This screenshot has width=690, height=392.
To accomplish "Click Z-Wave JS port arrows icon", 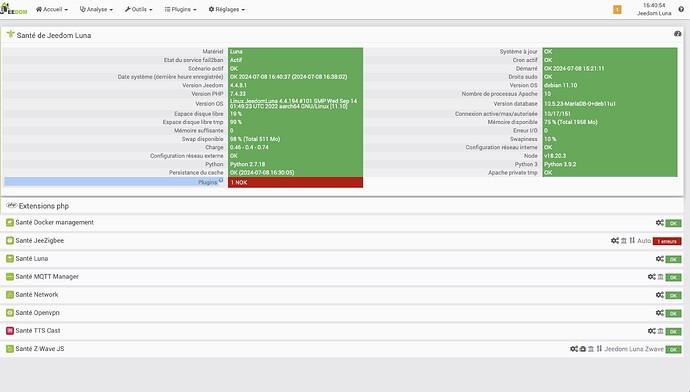I will pyautogui.click(x=599, y=349).
